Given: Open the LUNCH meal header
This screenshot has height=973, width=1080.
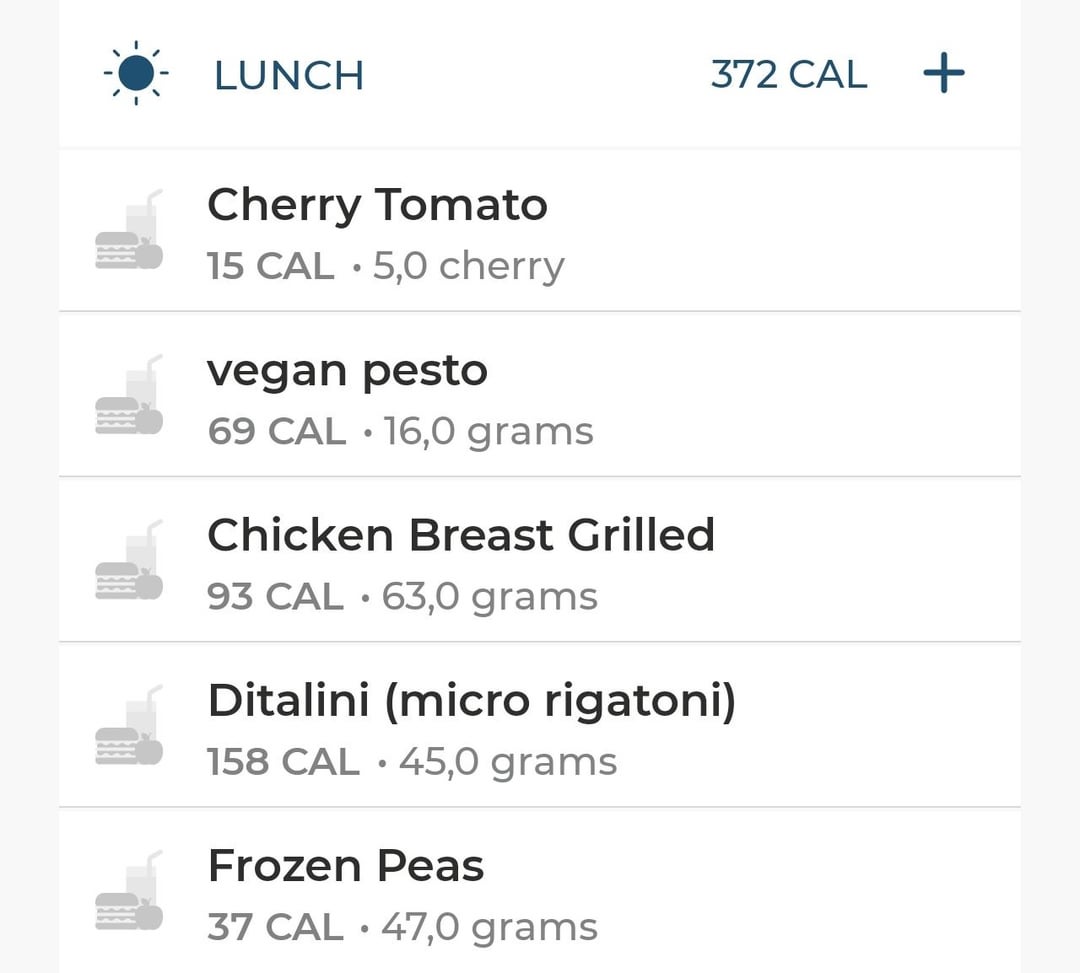Looking at the screenshot, I should (x=289, y=74).
